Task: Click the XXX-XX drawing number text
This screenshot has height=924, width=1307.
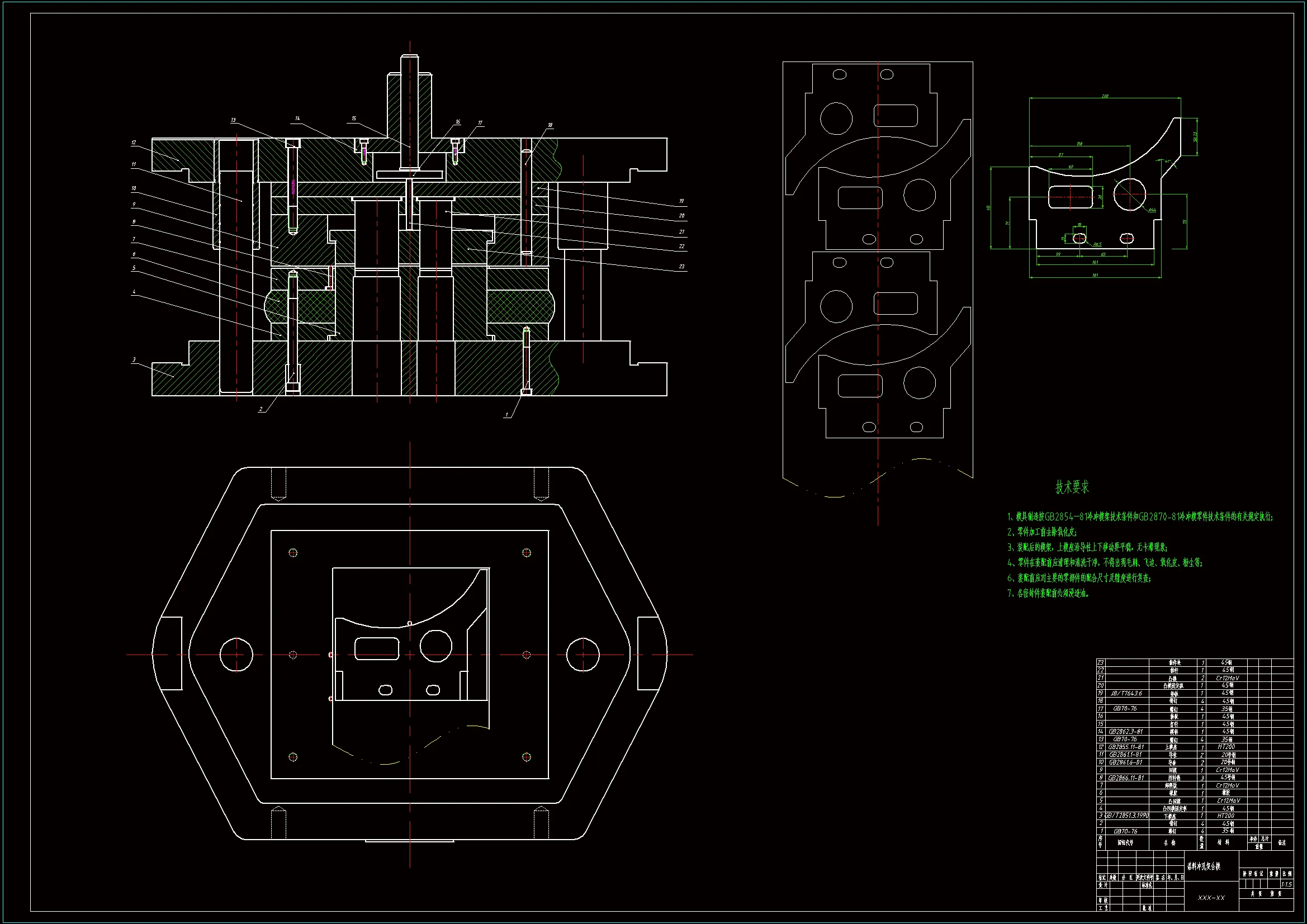Action: 1211,898
